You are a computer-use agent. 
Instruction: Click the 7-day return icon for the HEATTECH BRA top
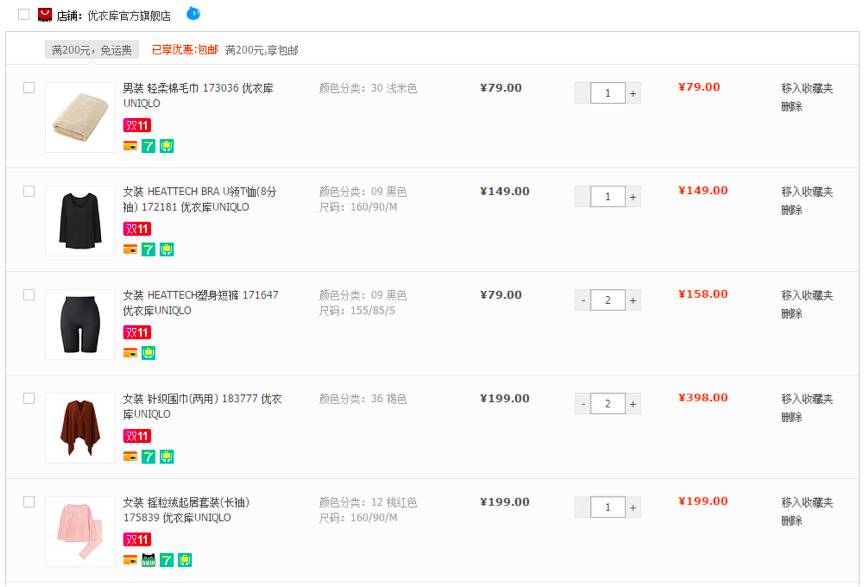click(x=148, y=249)
